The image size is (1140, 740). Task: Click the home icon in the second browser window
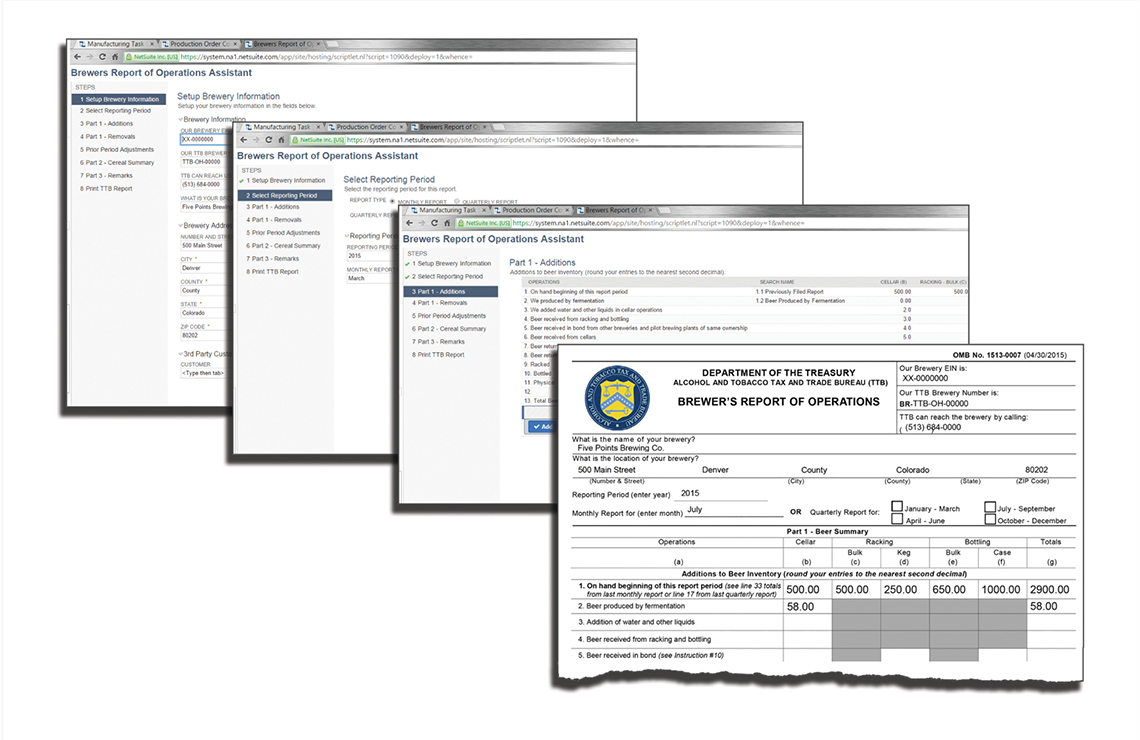280,140
